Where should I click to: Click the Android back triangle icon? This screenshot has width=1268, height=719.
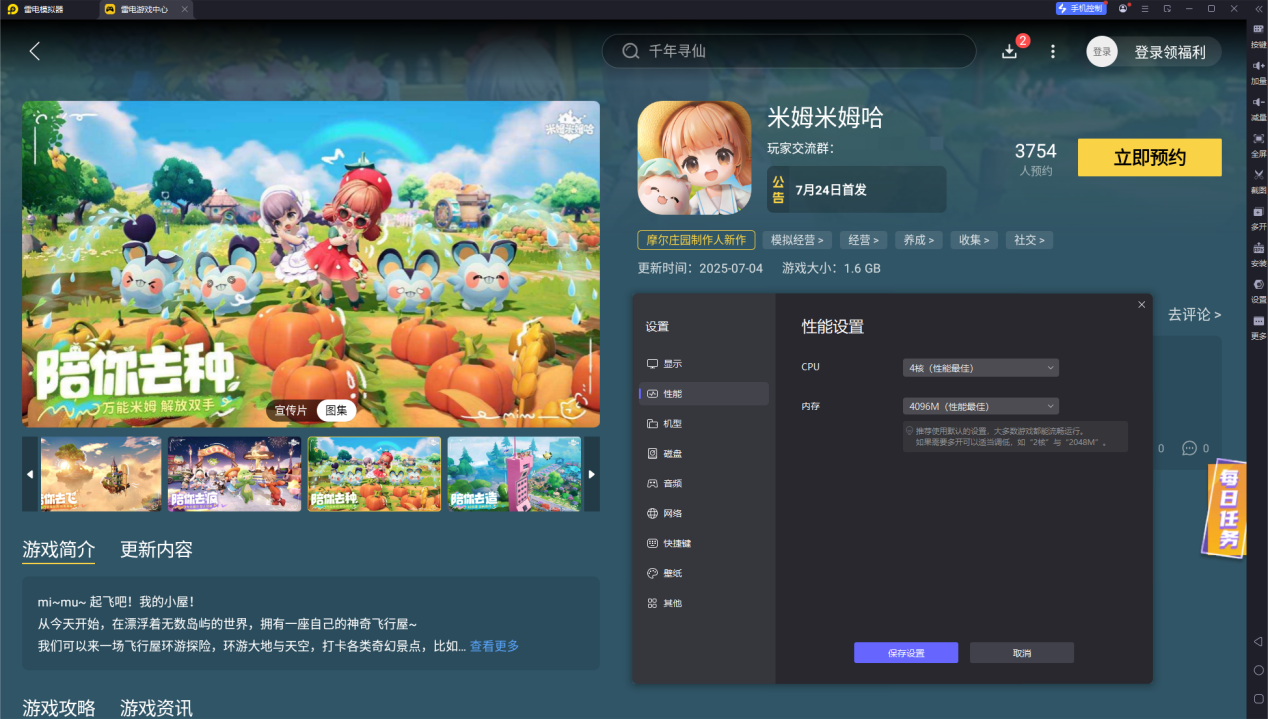click(x=1258, y=641)
